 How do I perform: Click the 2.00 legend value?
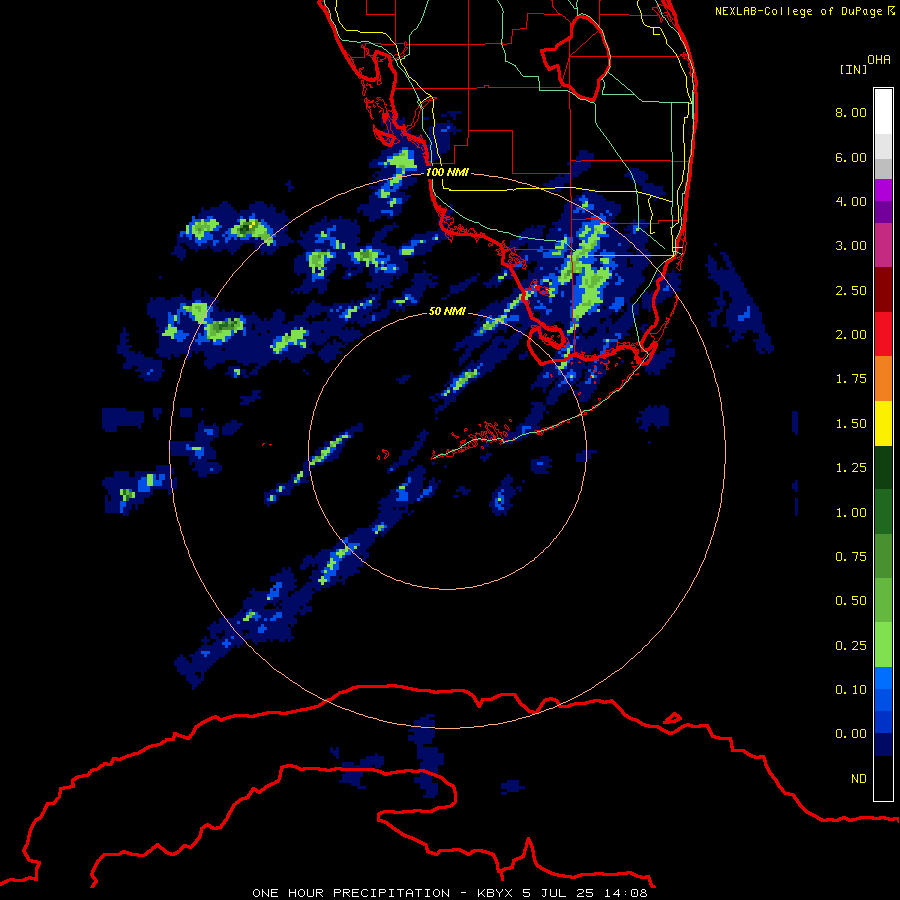[851, 335]
